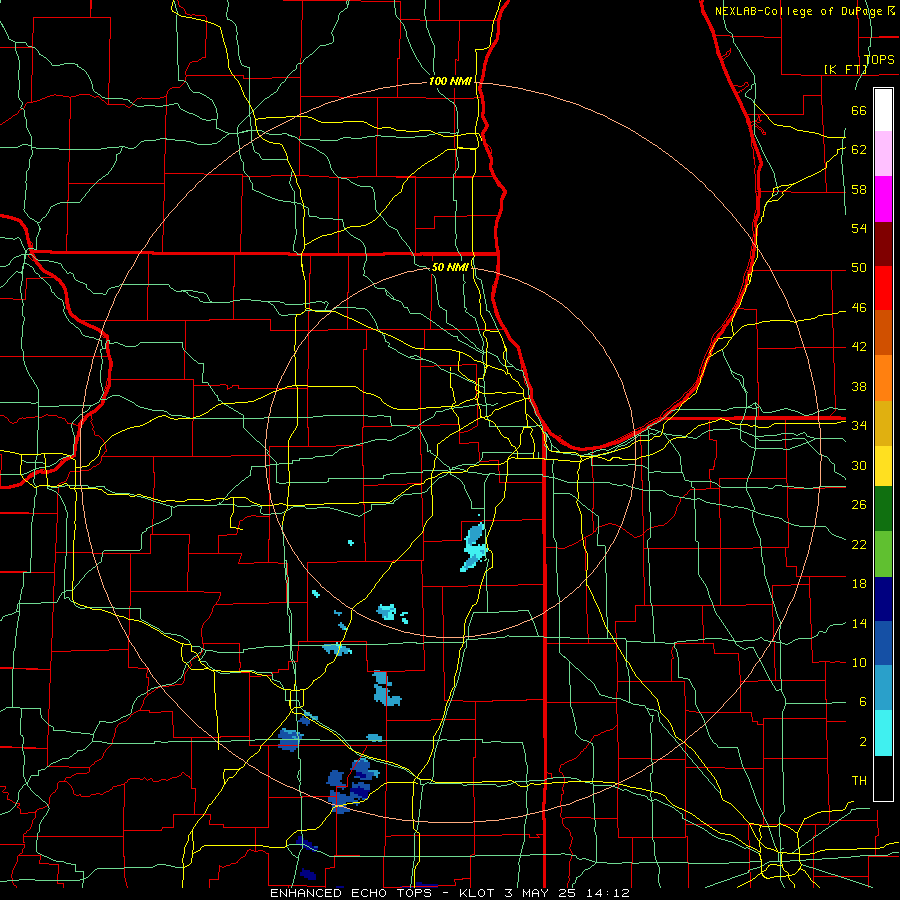This screenshot has width=900, height=900.
Task: Click the "38" legend value
Action: tap(859, 386)
